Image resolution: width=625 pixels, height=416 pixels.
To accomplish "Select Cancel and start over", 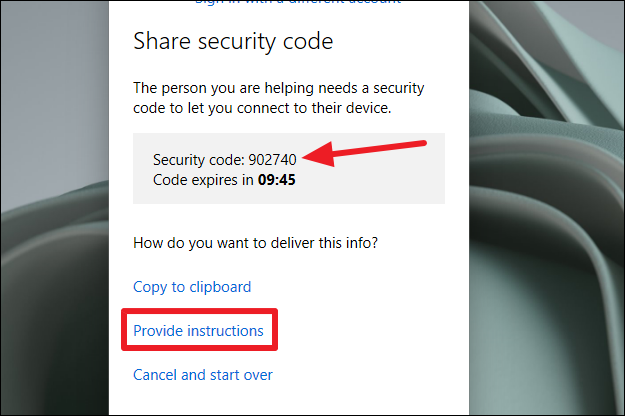I will 202,375.
